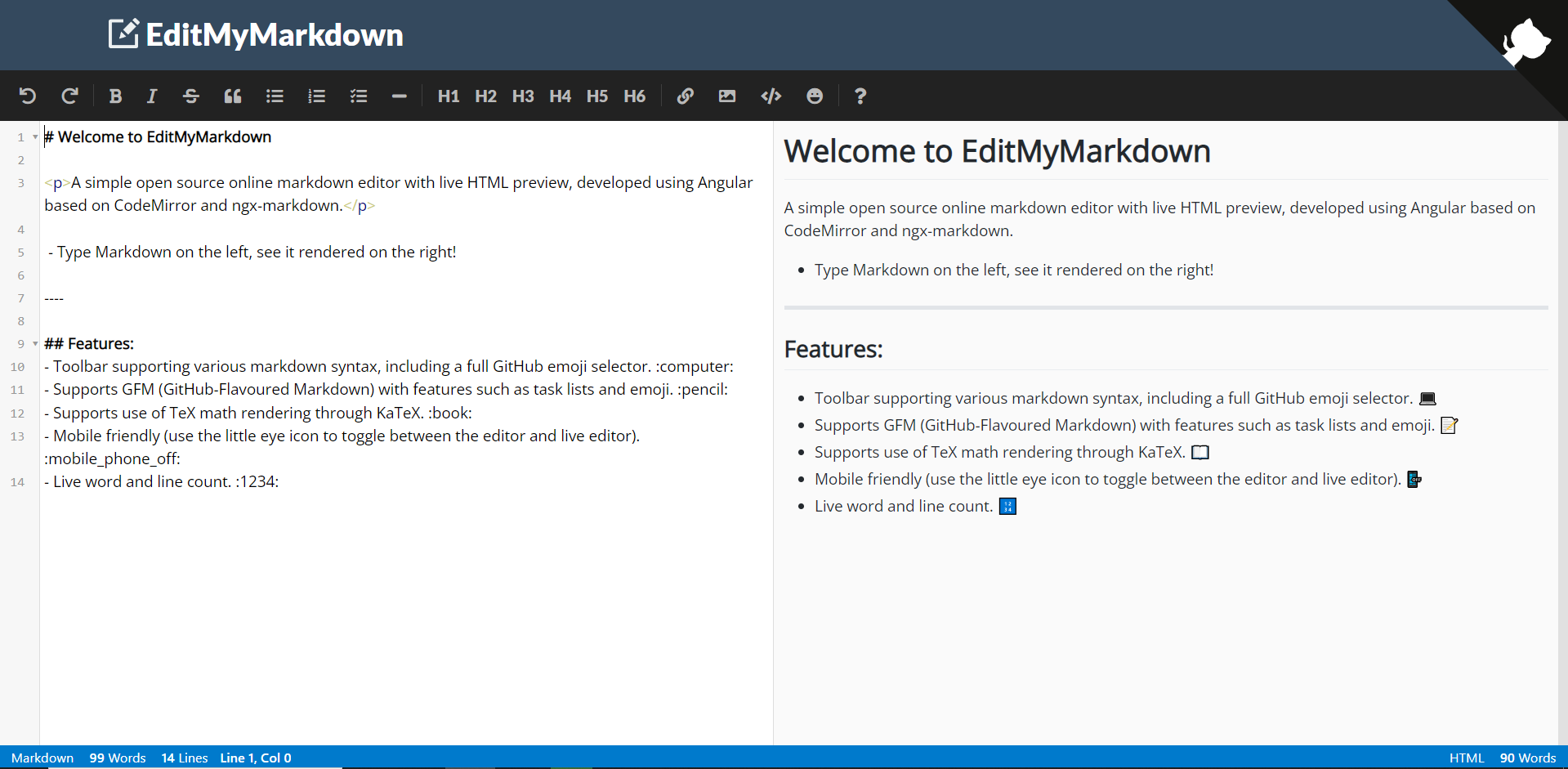The height and width of the screenshot is (769, 1568).
Task: Open the GitHub corner link
Action: click(1526, 41)
